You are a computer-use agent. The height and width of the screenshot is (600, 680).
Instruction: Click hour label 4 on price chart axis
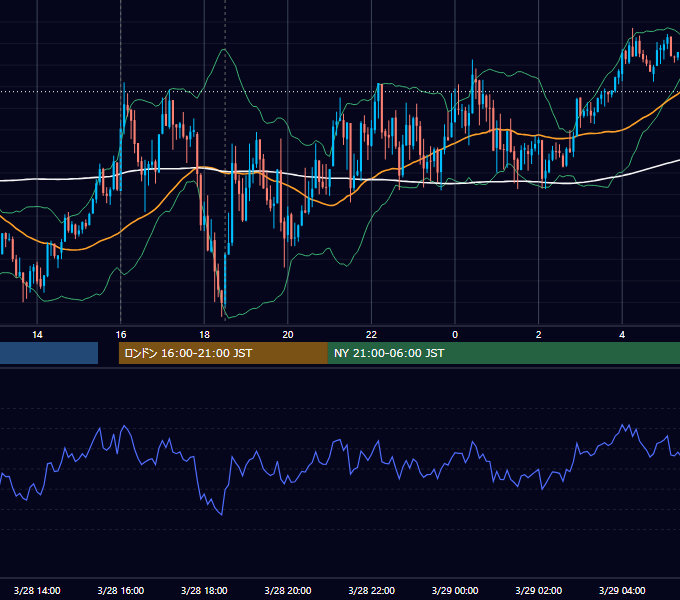point(622,334)
